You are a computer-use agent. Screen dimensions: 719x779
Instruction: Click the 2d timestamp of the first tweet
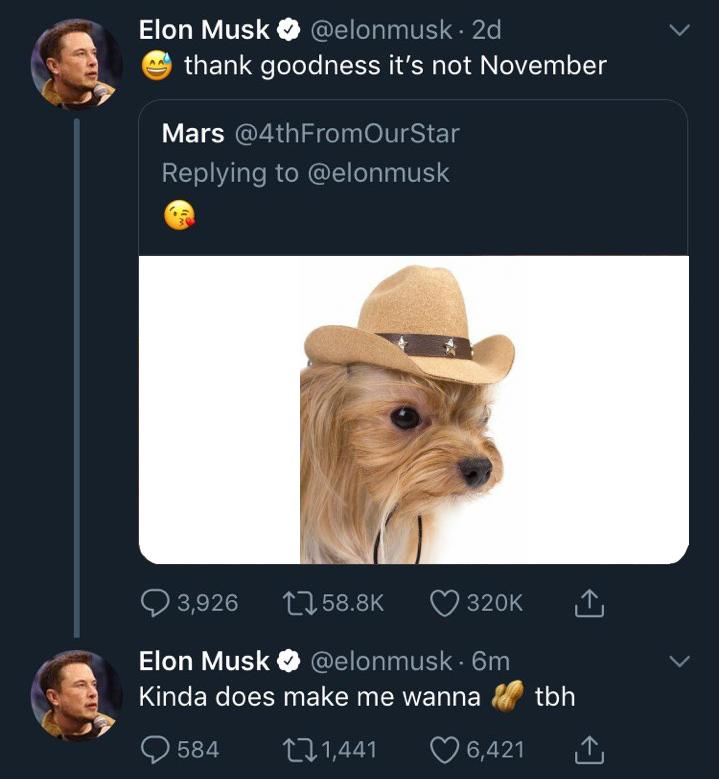[x=486, y=30]
